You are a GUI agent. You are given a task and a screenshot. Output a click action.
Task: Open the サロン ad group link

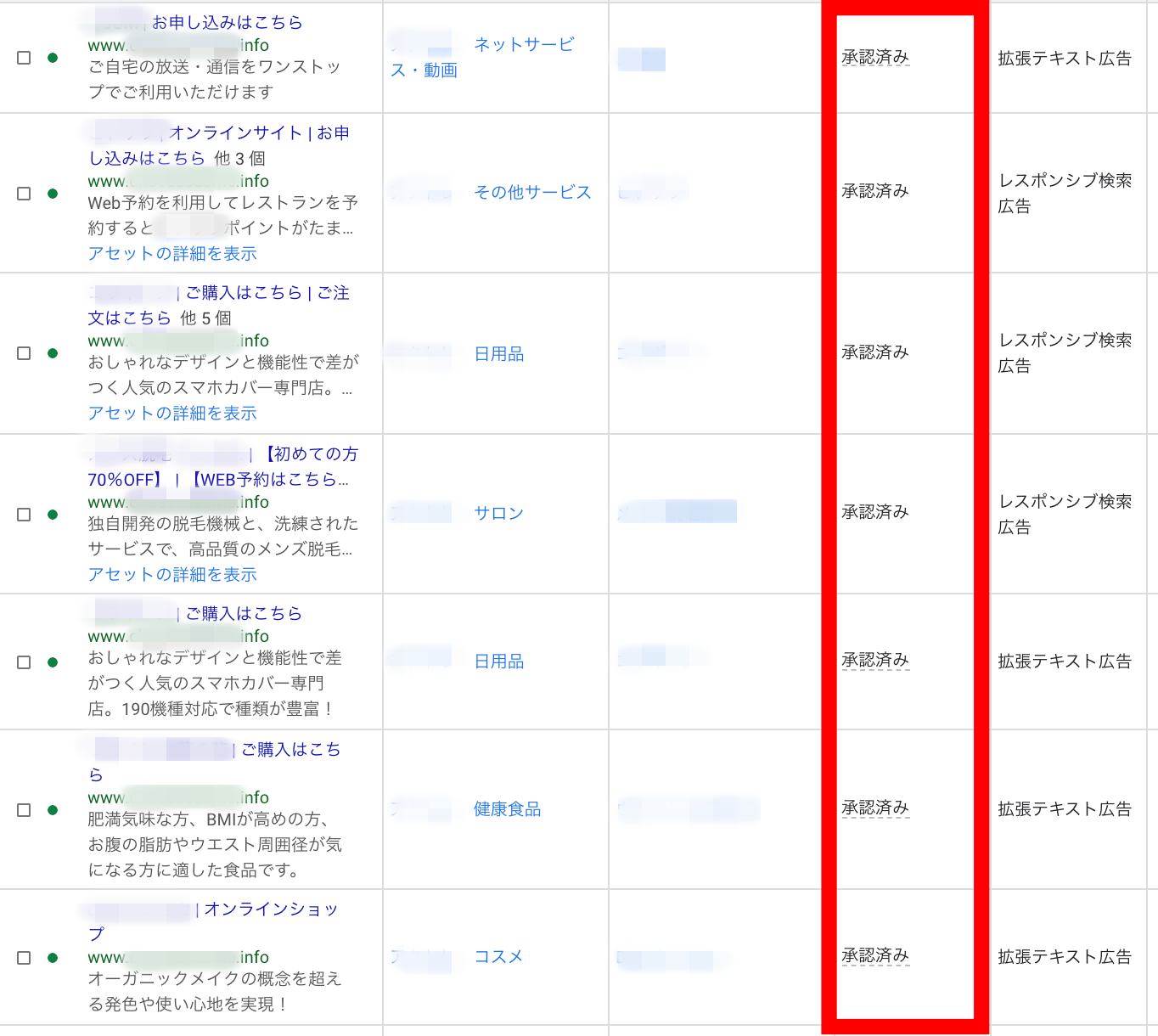tap(498, 514)
